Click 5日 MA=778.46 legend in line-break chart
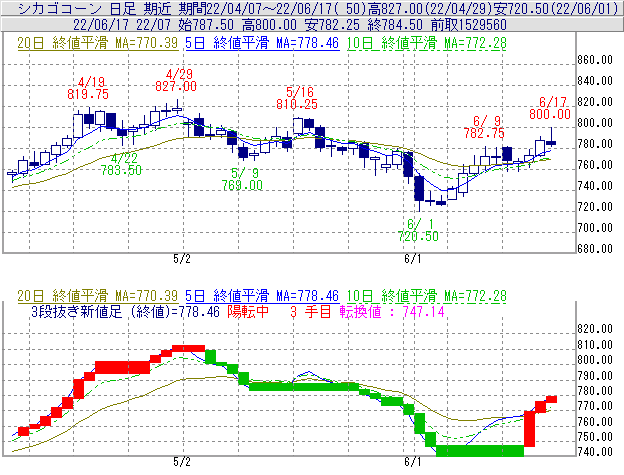The image size is (624, 475). pos(262,296)
